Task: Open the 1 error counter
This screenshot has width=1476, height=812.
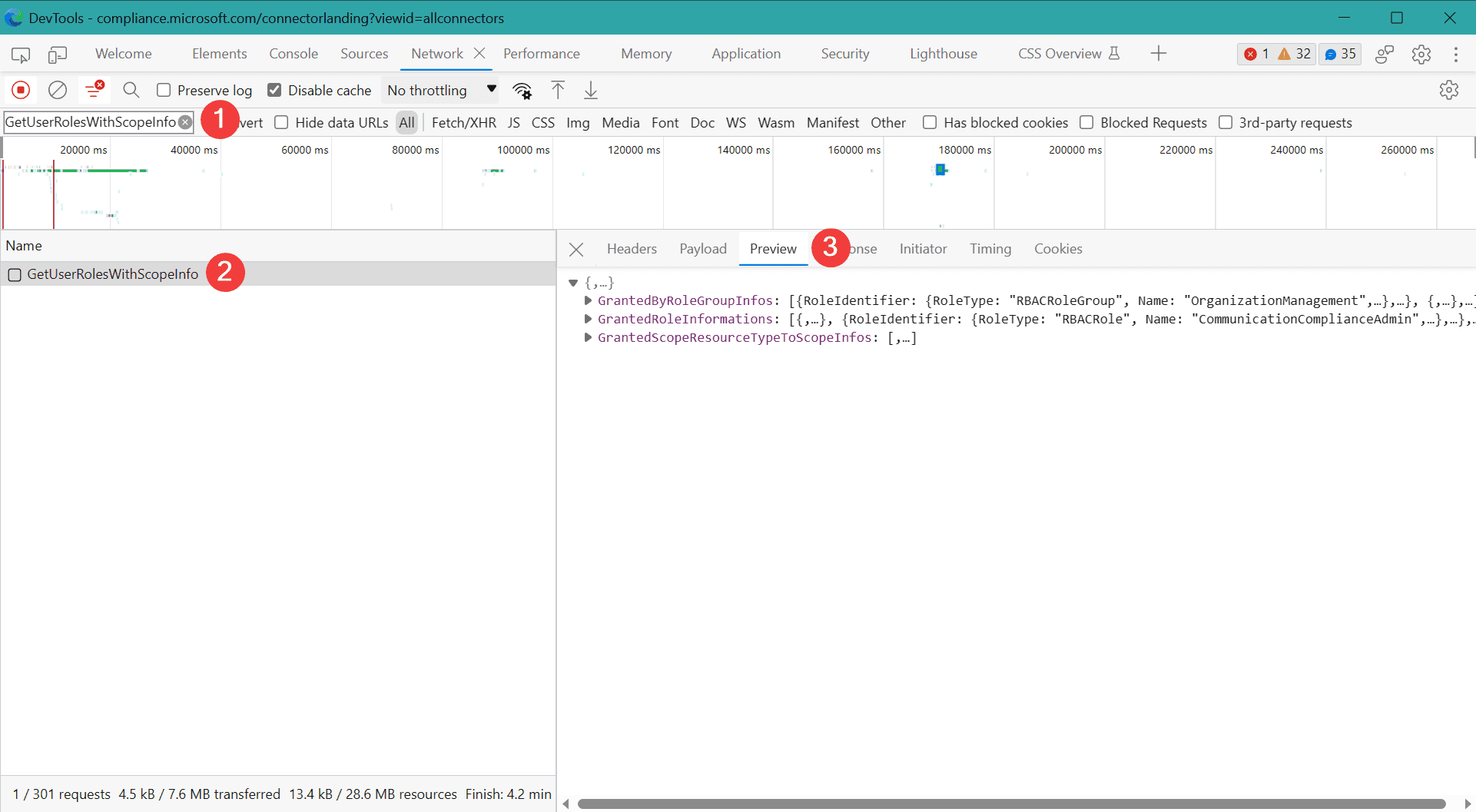Action: coord(1256,54)
